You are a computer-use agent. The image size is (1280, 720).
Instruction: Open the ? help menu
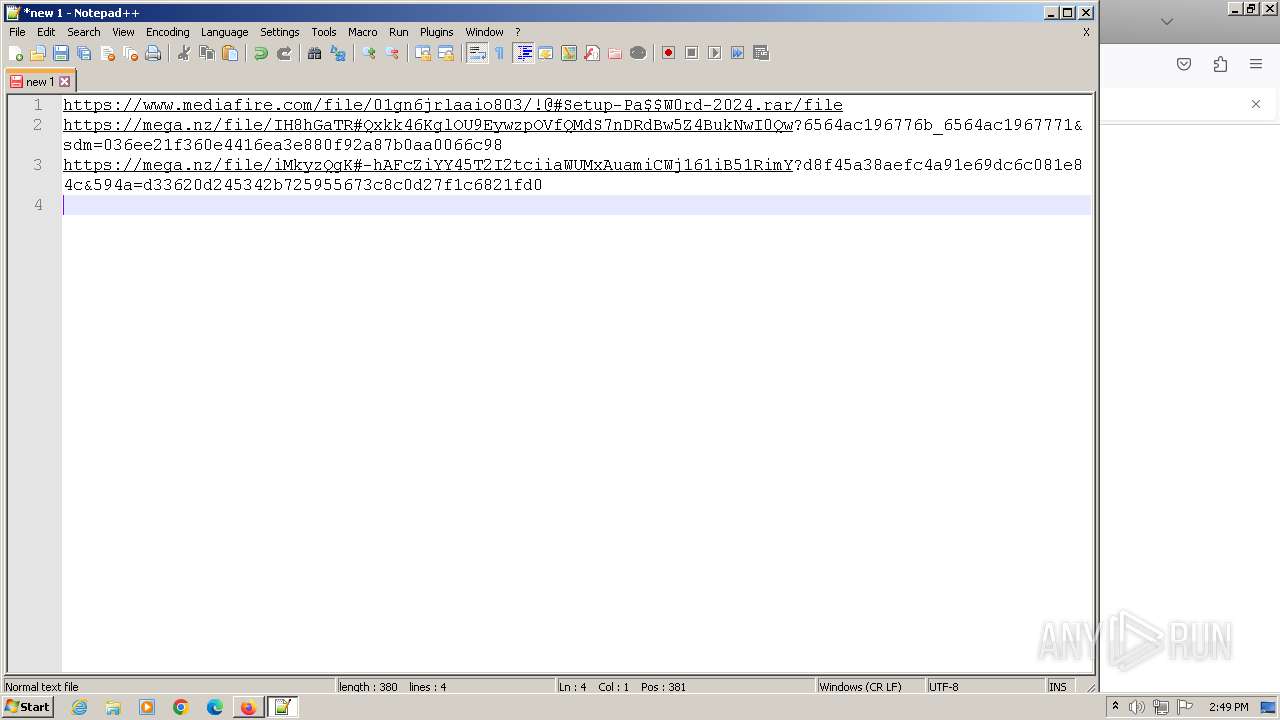[x=518, y=32]
